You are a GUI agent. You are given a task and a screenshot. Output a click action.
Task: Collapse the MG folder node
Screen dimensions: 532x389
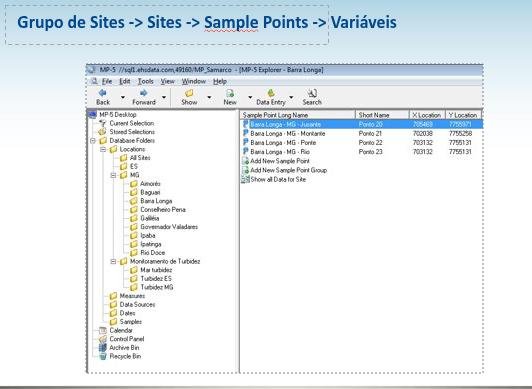click(x=113, y=175)
